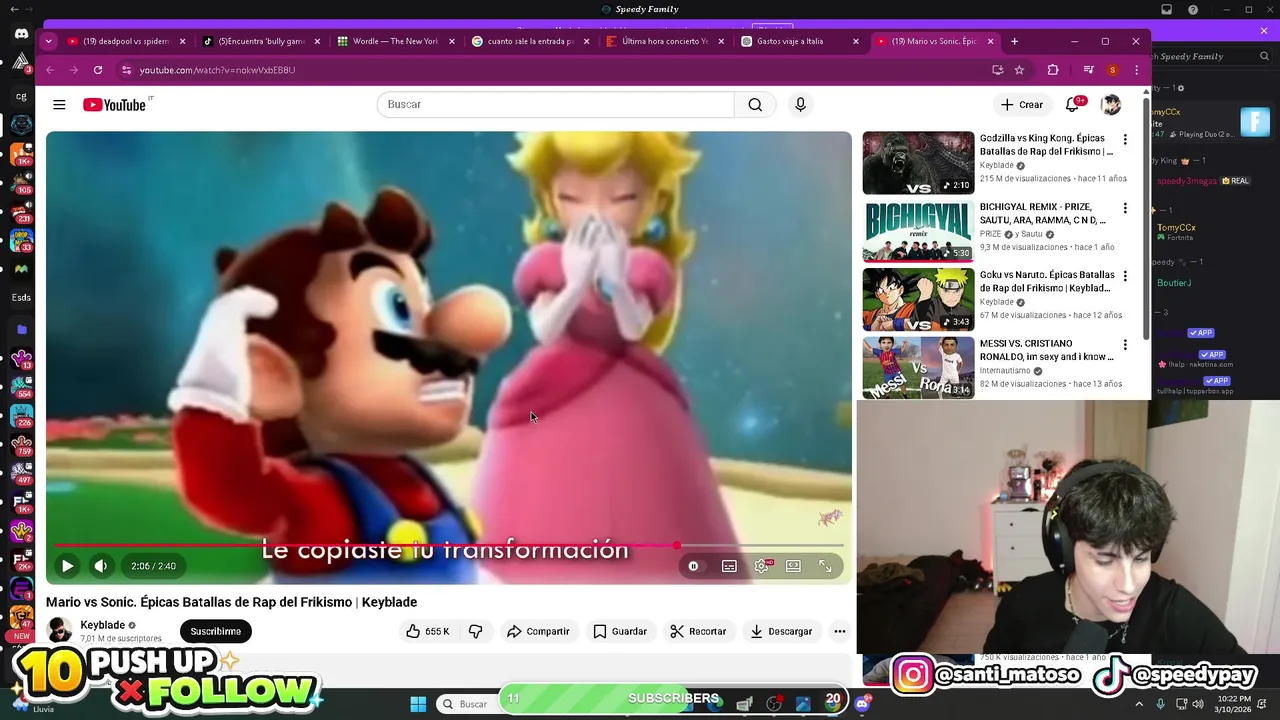Expand hidden tray icons chevron
The image size is (1280, 720).
[x=1139, y=704]
